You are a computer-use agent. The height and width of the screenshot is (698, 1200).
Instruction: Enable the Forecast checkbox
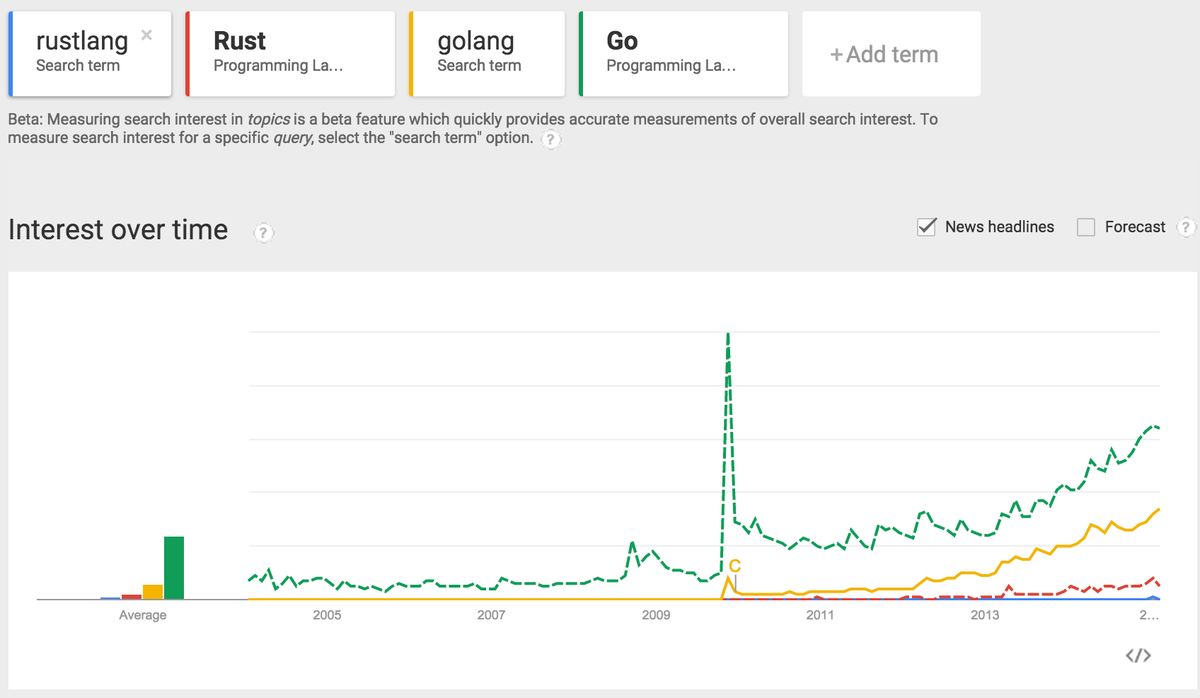[1086, 227]
